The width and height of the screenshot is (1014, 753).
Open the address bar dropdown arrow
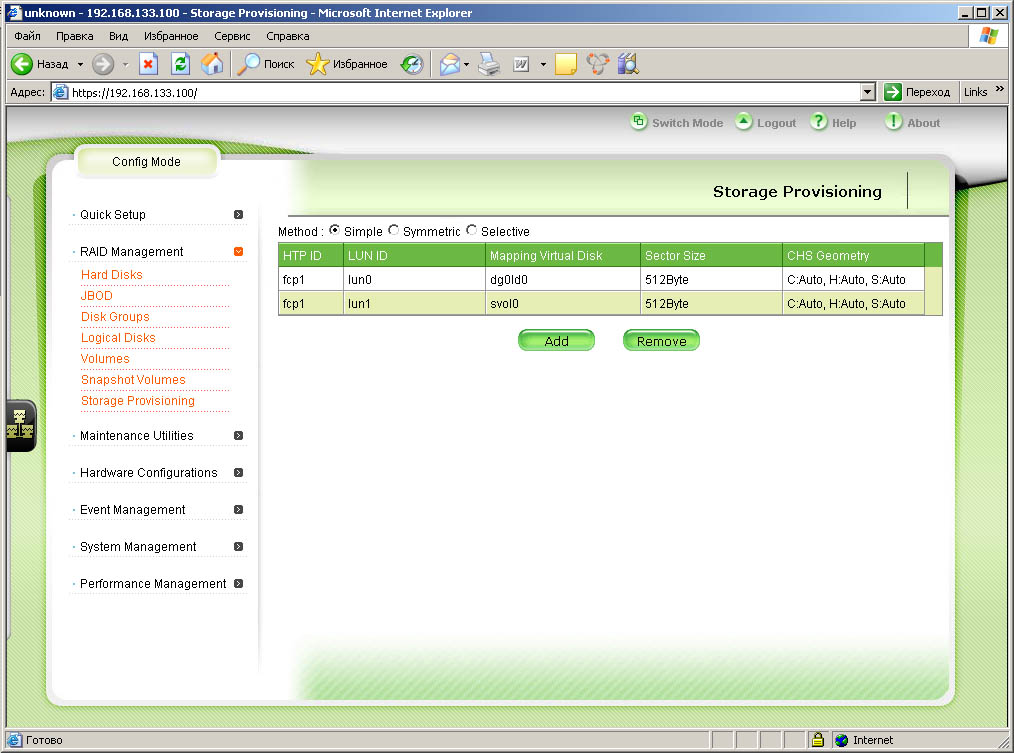pos(868,93)
